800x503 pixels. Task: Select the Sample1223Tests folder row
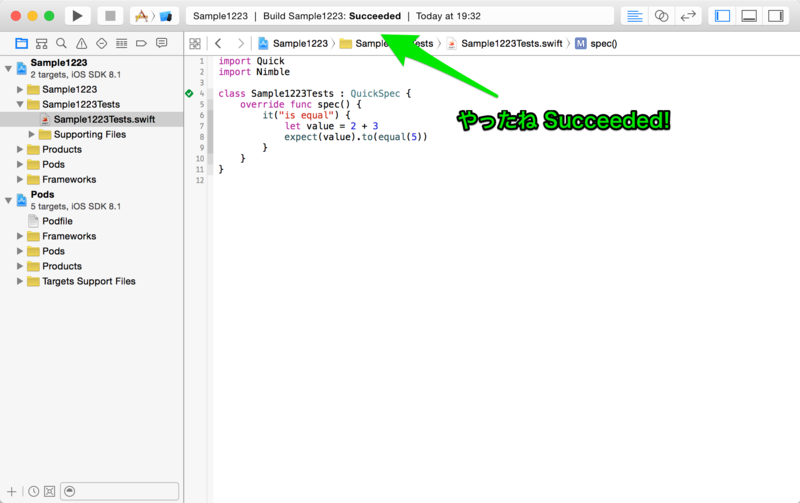pyautogui.click(x=92, y=104)
